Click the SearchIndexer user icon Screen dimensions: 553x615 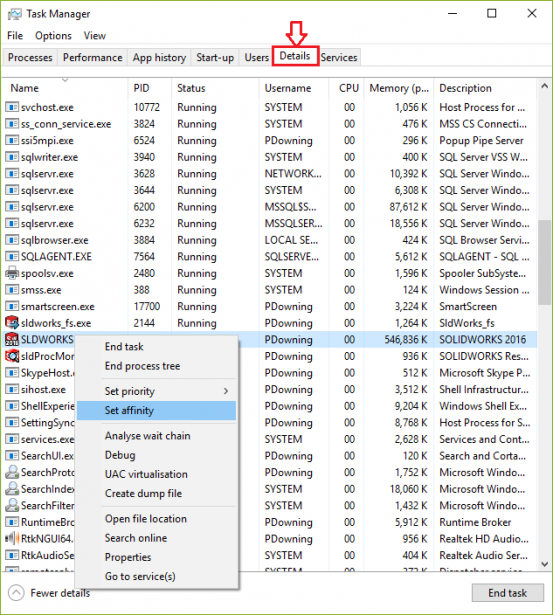click(12, 489)
